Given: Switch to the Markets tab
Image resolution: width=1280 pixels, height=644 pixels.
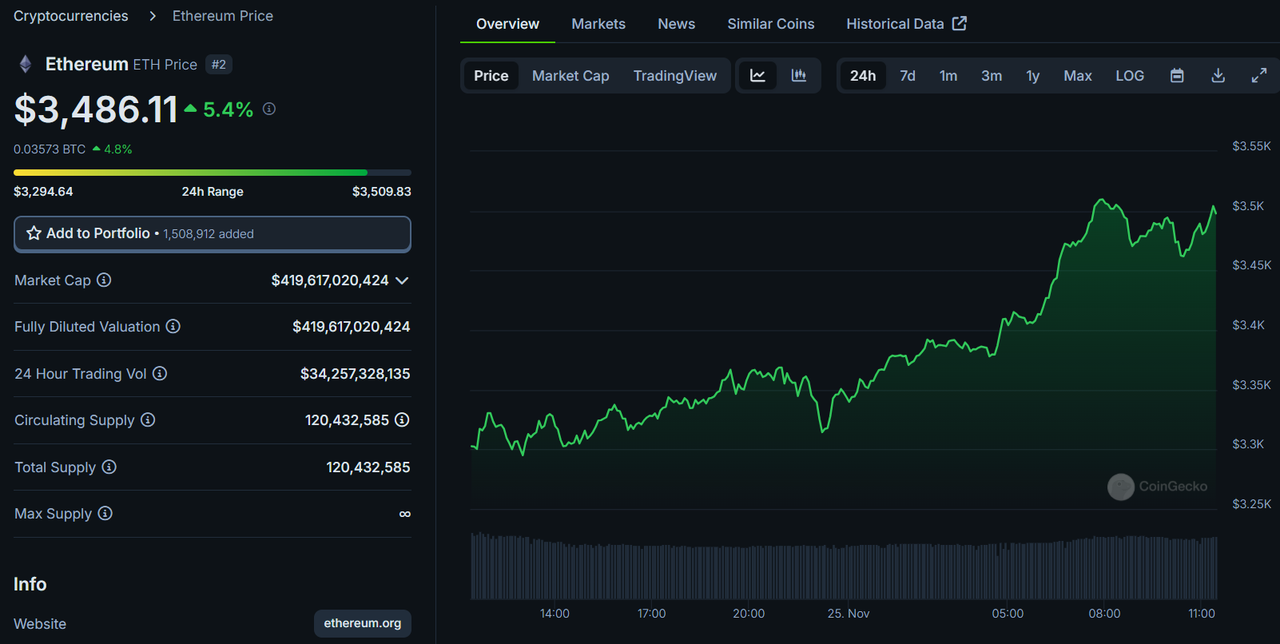Looking at the screenshot, I should [x=598, y=24].
